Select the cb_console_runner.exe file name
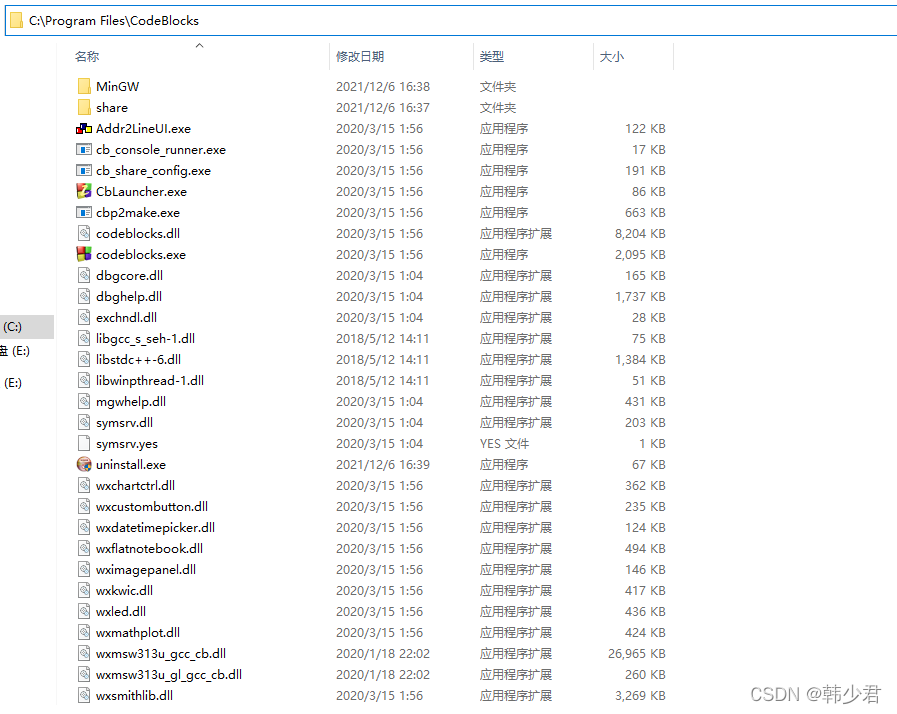Image resolution: width=897 pixels, height=714 pixels. pyautogui.click(x=161, y=150)
